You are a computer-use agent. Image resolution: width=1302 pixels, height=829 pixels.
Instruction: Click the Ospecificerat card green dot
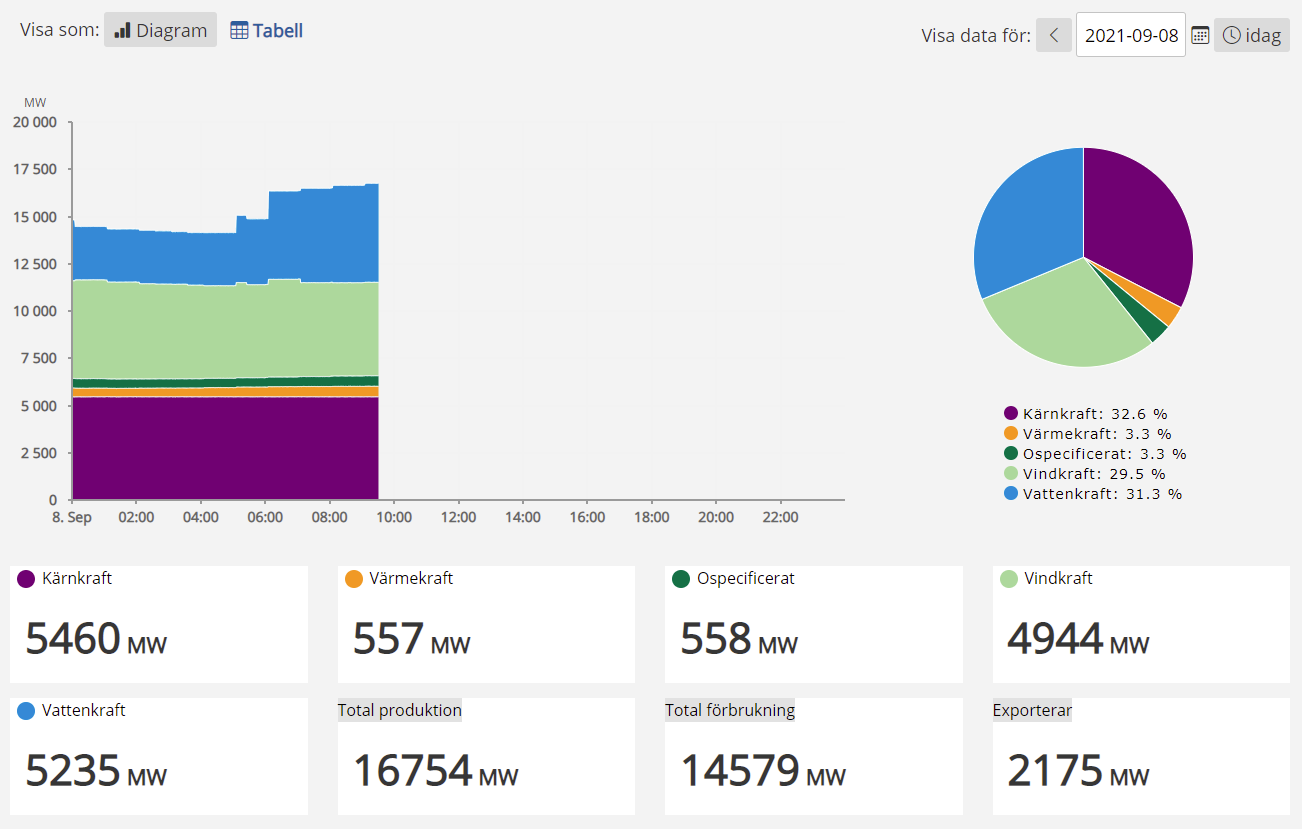pos(681,579)
